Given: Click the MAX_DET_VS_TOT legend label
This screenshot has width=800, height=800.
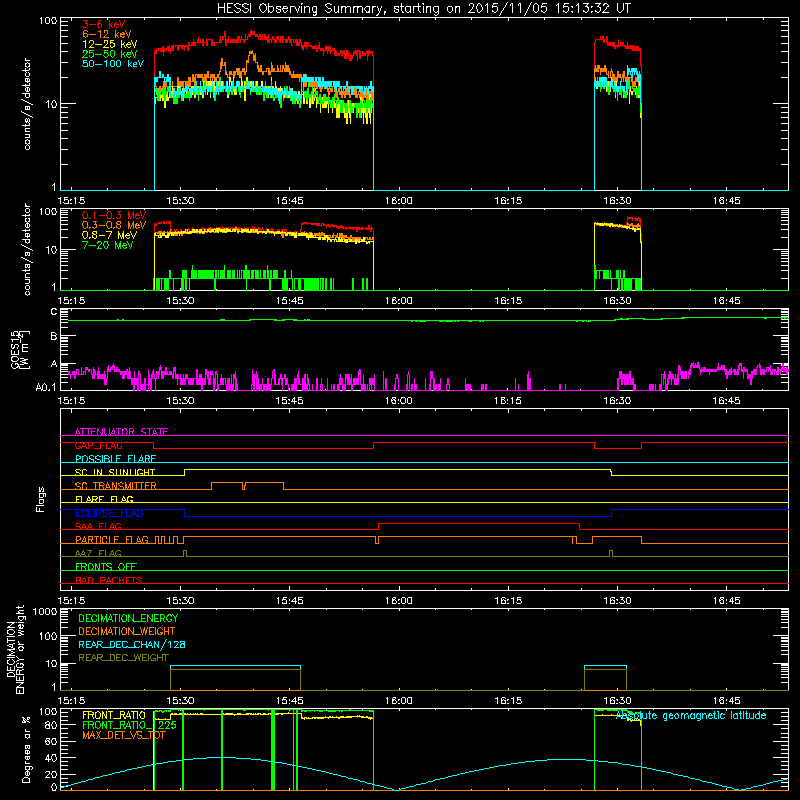Looking at the screenshot, I should pos(124,735).
